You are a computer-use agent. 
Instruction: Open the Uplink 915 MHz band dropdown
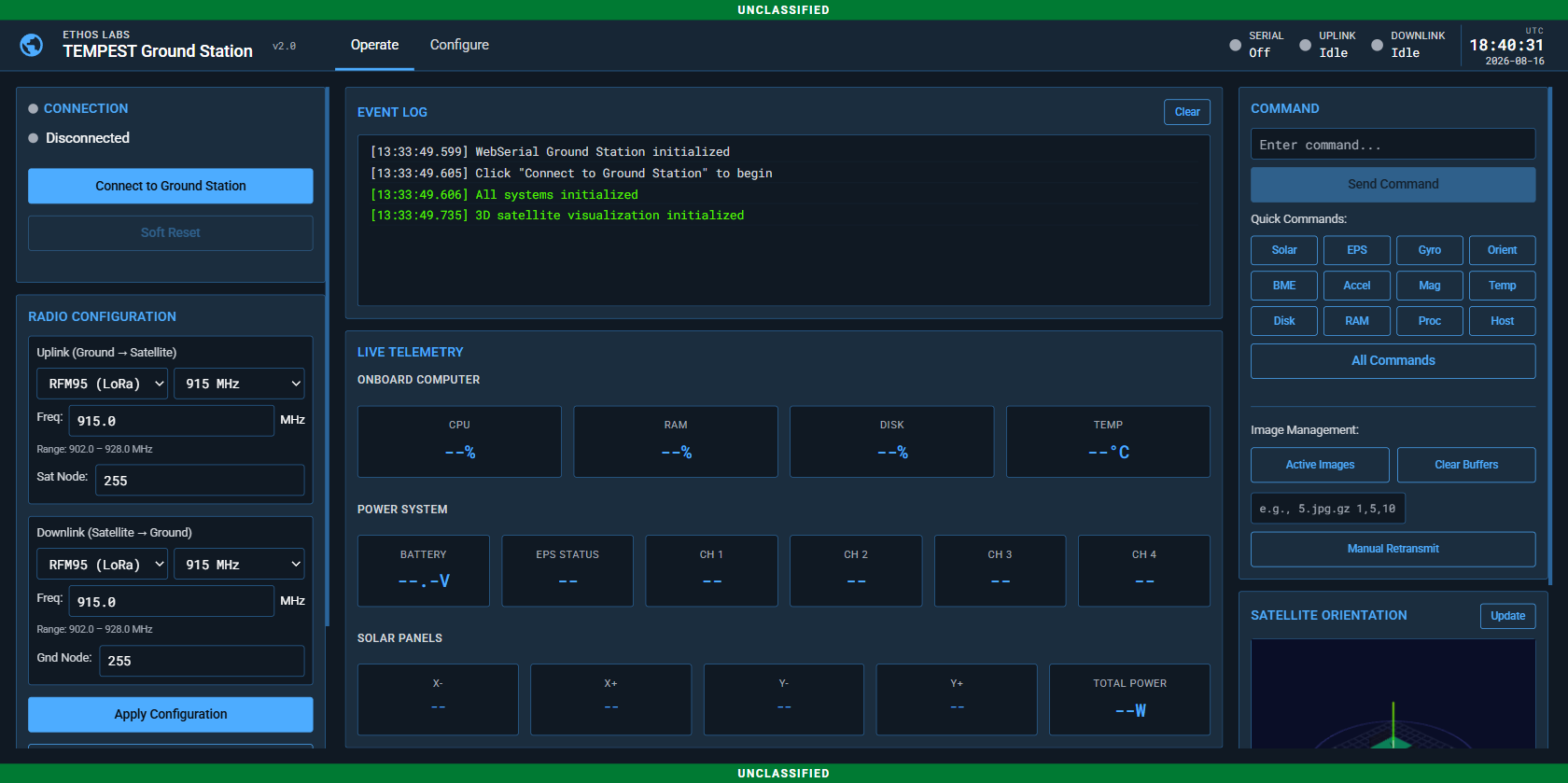[239, 384]
